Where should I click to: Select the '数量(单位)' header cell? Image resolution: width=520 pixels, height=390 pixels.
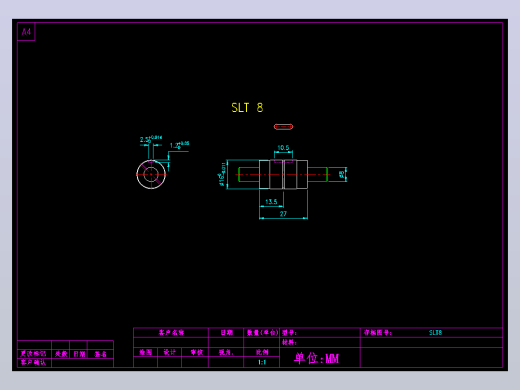point(262,332)
